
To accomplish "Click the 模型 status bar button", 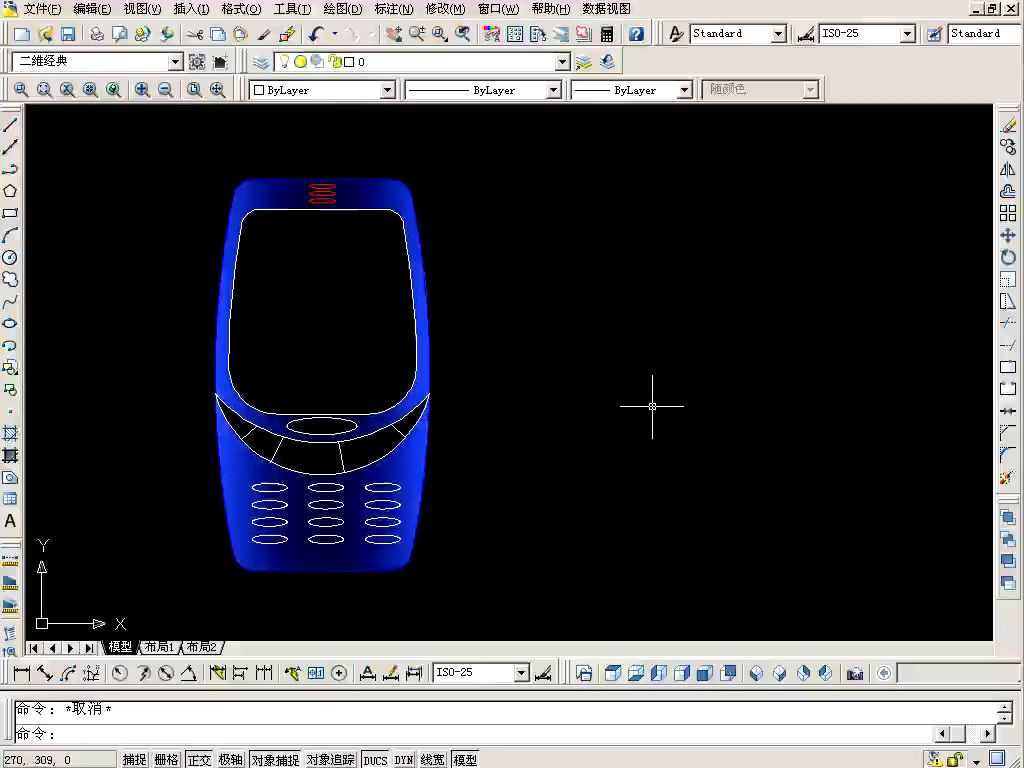I will (x=465, y=760).
